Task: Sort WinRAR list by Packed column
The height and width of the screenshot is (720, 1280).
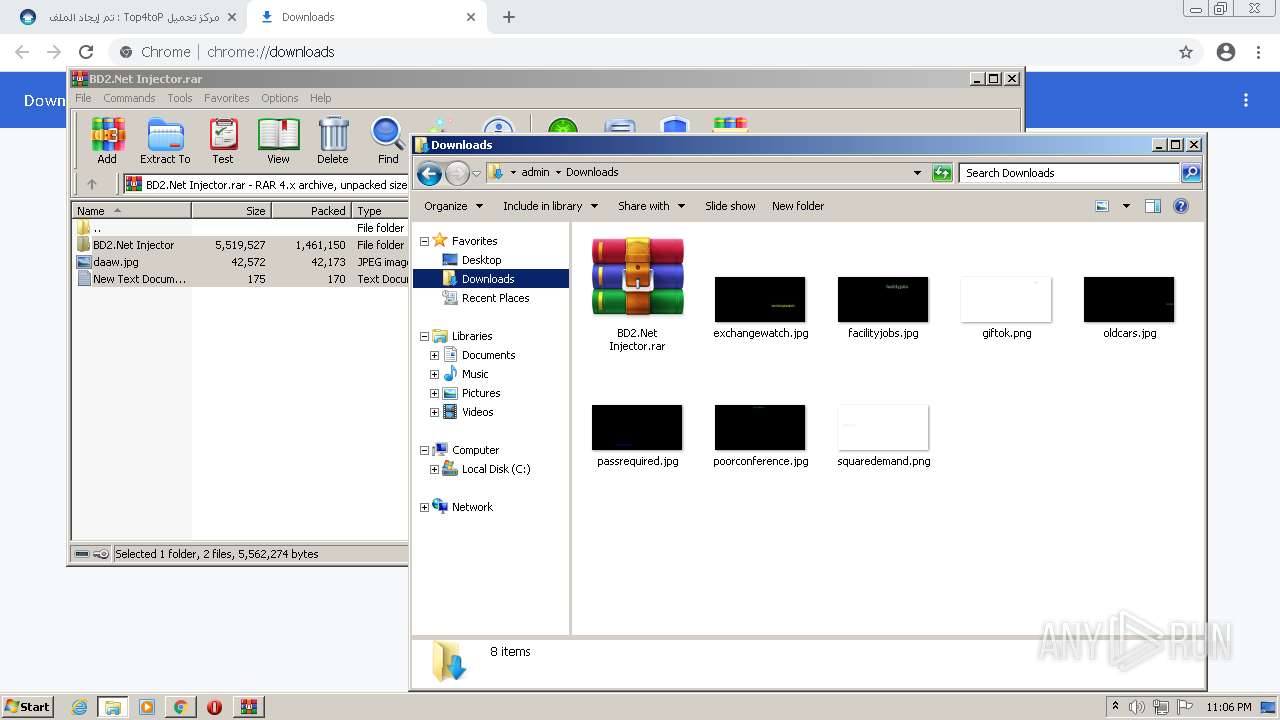Action: [311, 211]
